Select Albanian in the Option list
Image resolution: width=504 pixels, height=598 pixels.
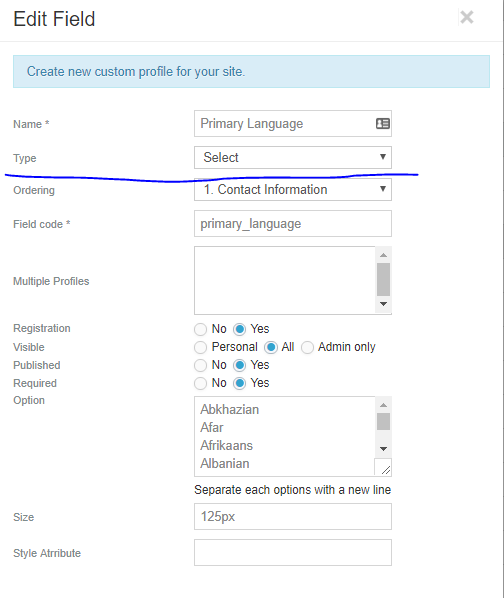click(x=225, y=463)
